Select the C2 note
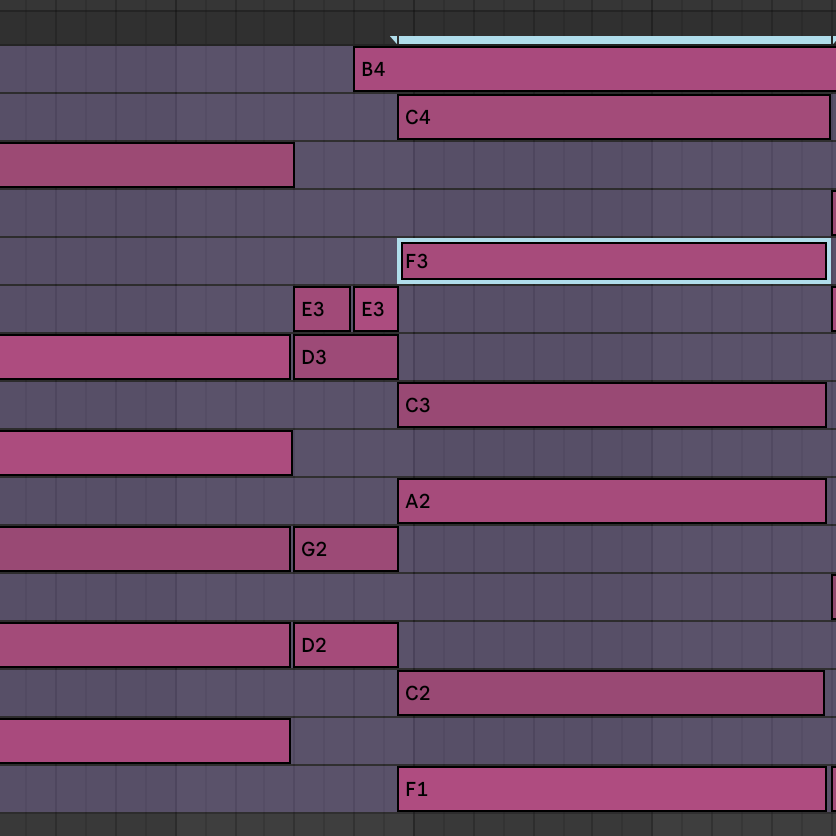836x836 pixels. pyautogui.click(x=611, y=693)
